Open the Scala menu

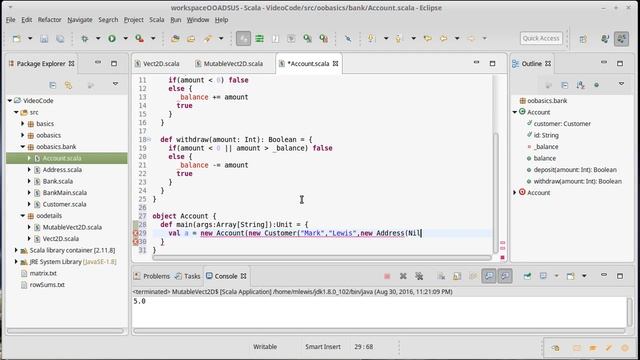(x=157, y=20)
